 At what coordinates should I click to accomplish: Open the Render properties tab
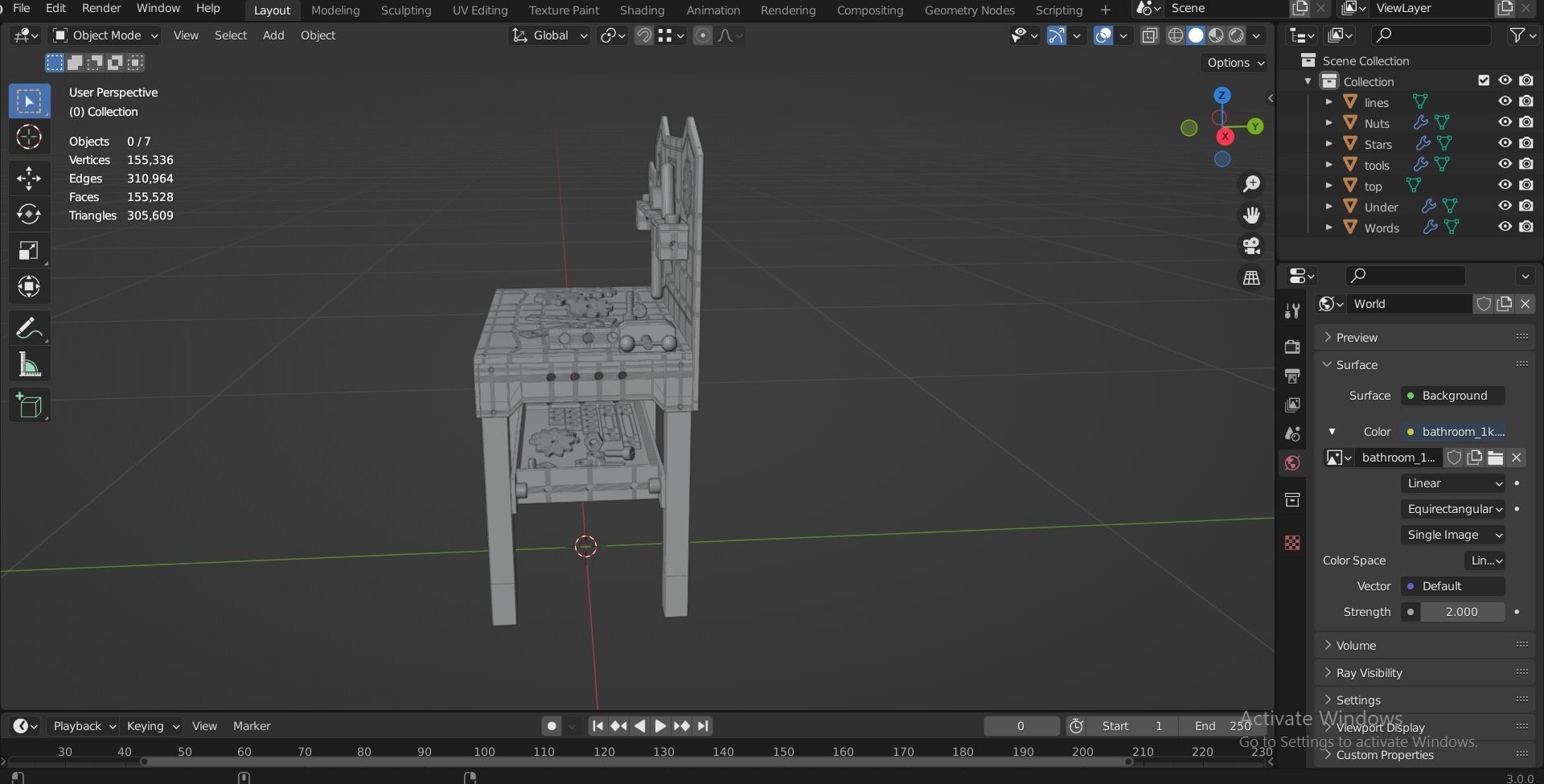pos(1292,347)
